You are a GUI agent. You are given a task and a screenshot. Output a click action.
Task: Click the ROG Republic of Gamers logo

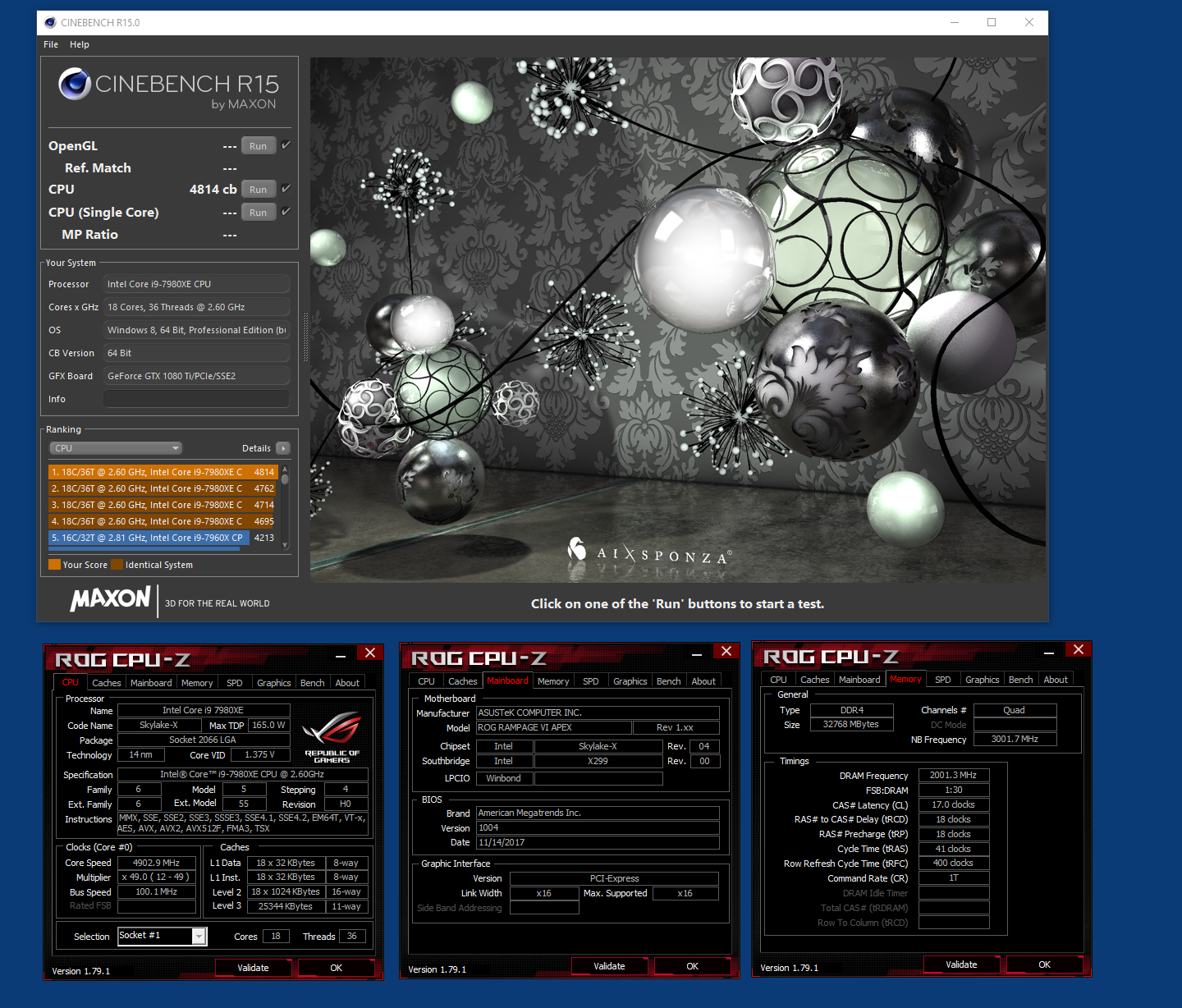point(332,737)
